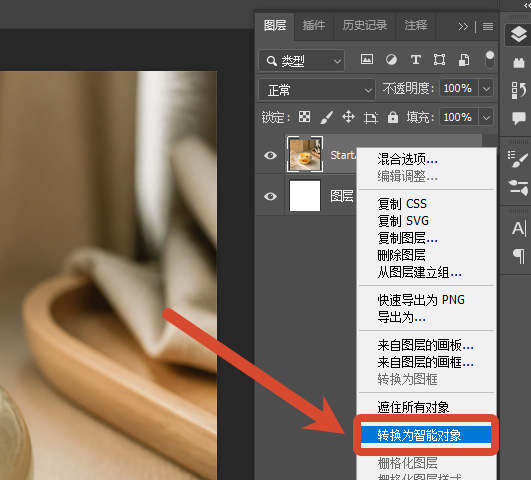Filter for type layers (T icon)
Screen dimensions: 531x480
click(416, 60)
